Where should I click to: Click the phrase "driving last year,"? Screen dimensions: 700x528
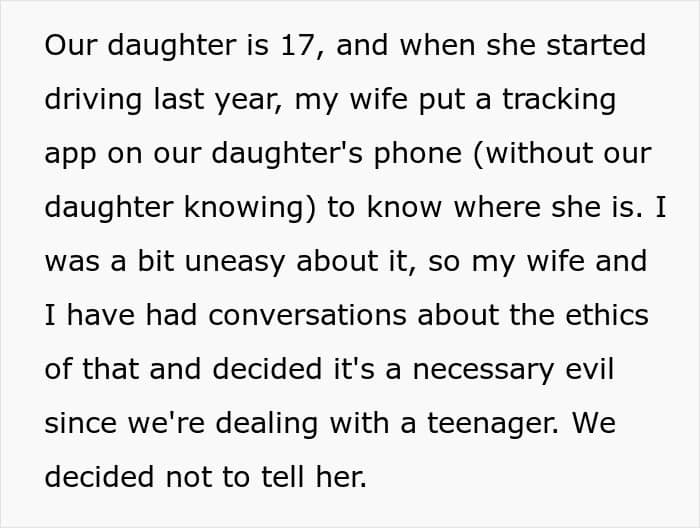[163, 101]
